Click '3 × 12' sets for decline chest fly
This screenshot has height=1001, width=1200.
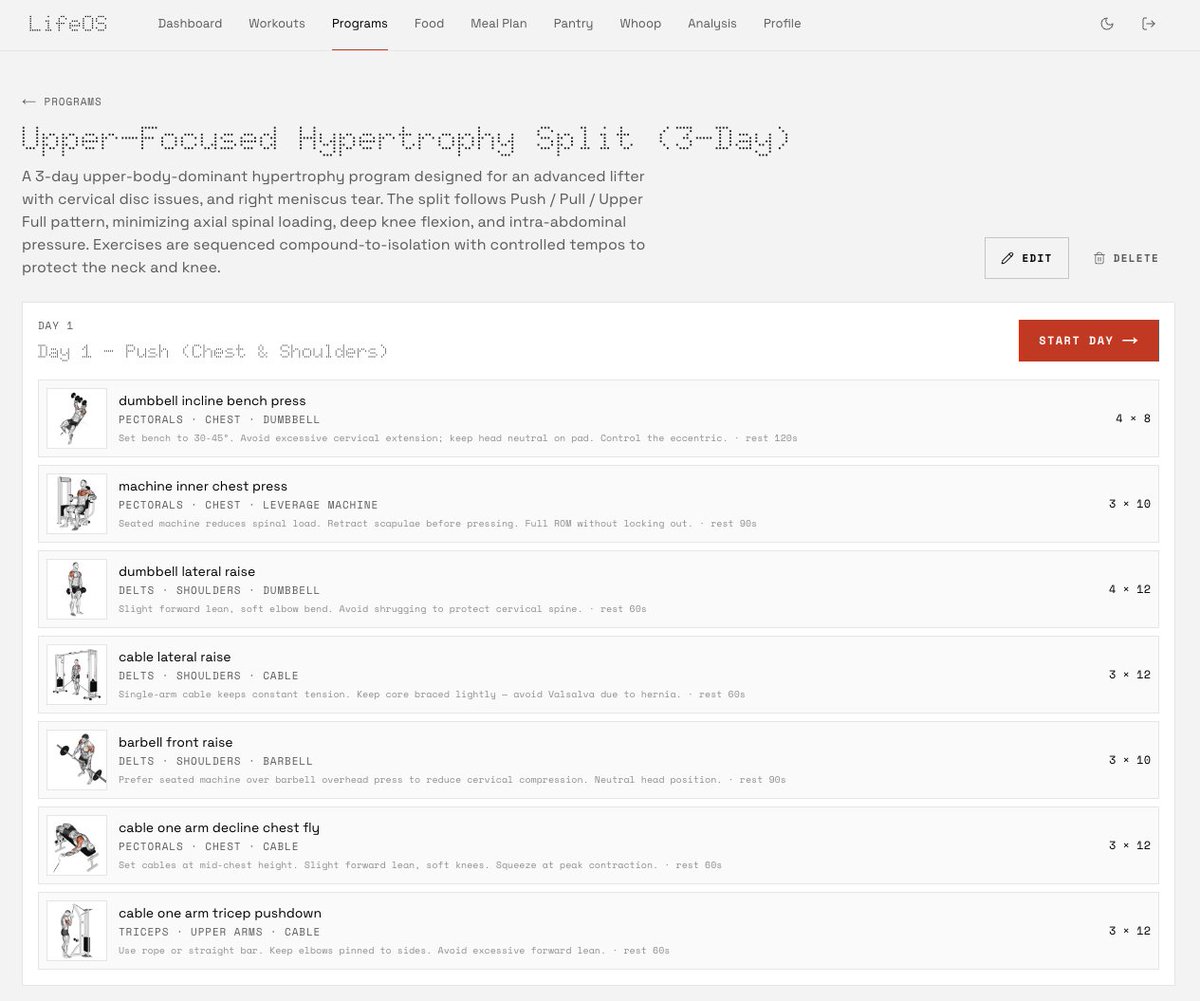pyautogui.click(x=1130, y=846)
